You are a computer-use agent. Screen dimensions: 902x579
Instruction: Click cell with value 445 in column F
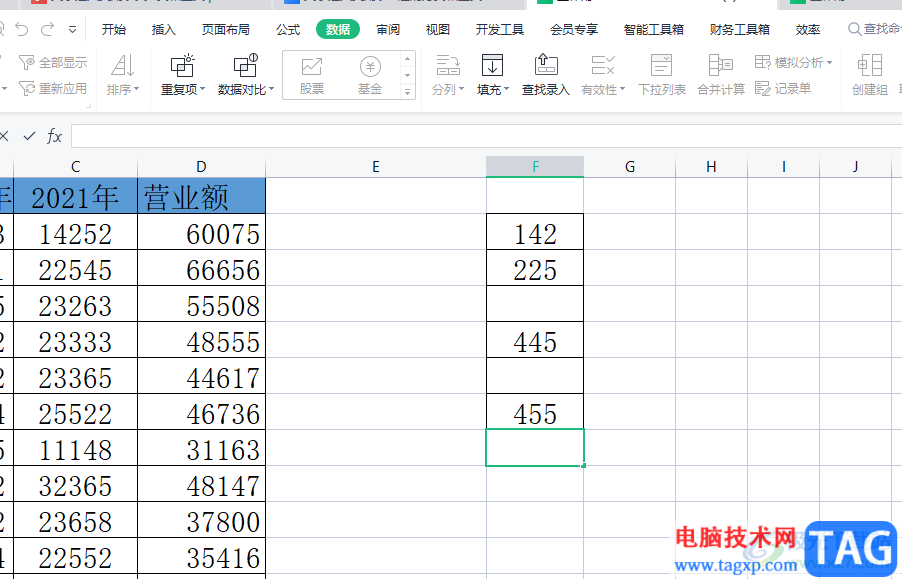(535, 340)
